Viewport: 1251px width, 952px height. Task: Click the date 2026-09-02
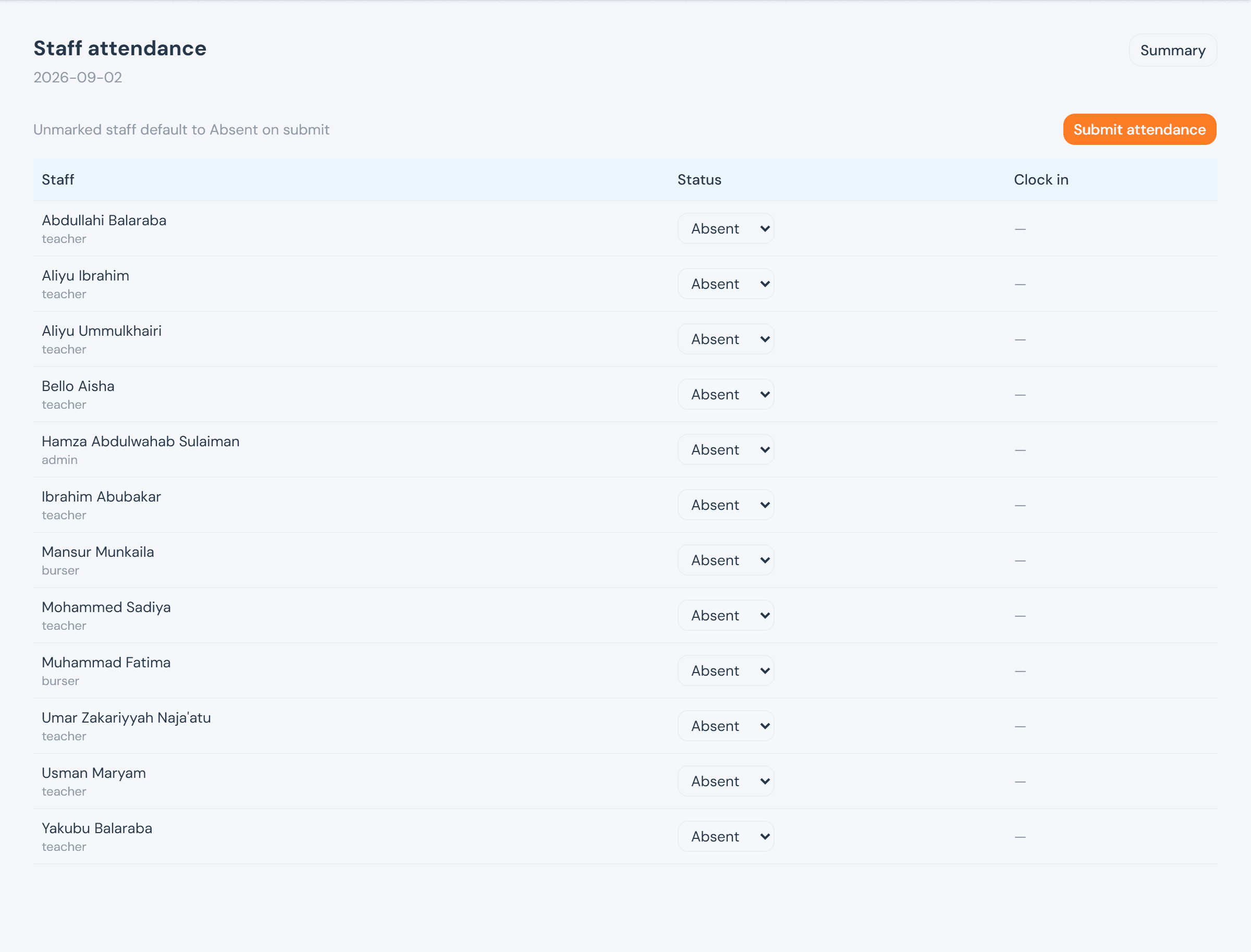coord(78,77)
